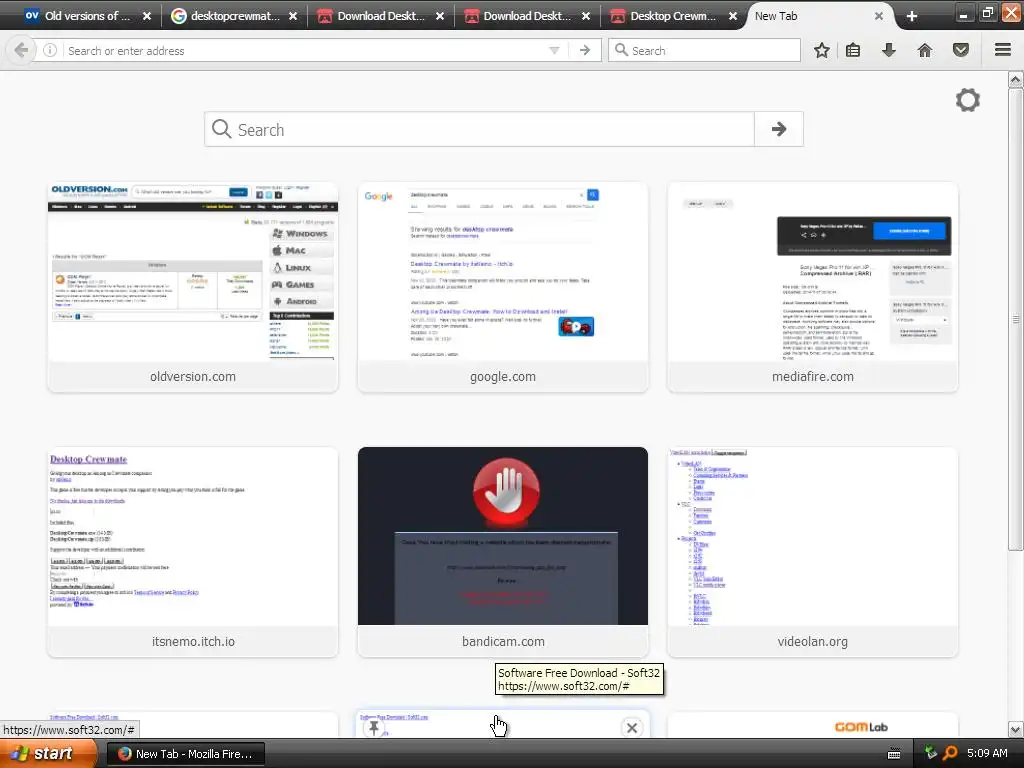
Task: Click the orange magnifier tray icon
Action: pyautogui.click(x=950, y=754)
